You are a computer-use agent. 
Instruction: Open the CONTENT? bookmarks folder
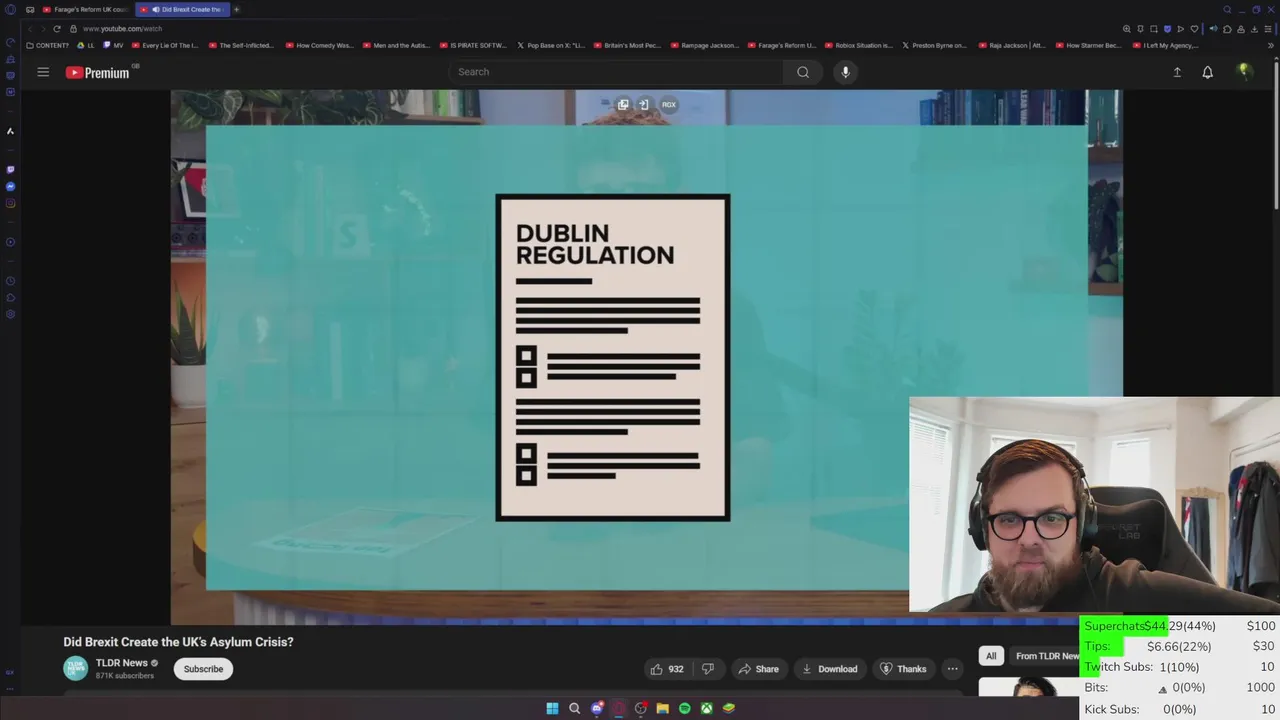[48, 45]
